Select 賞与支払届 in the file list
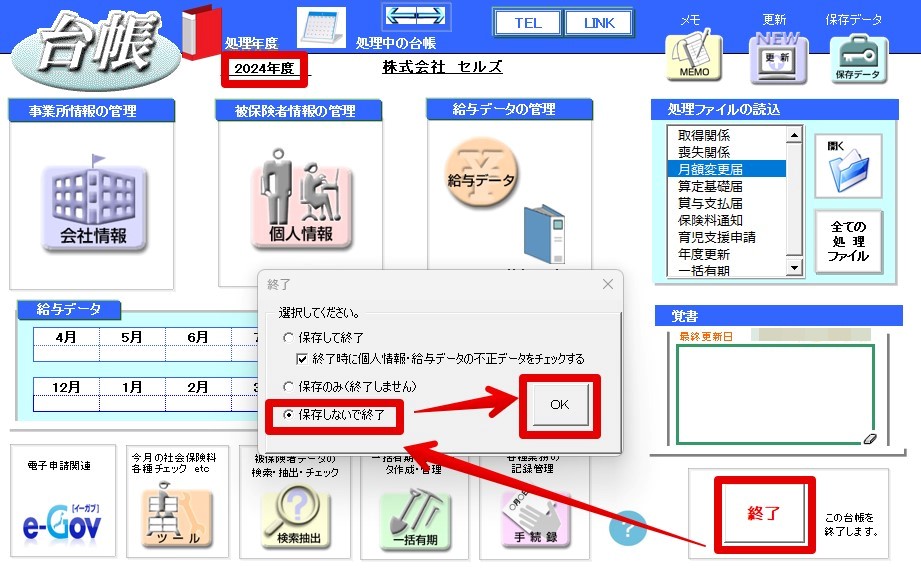The image size is (921, 581). point(727,203)
